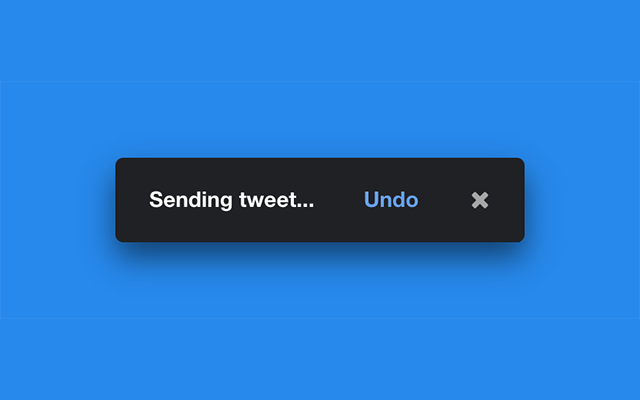Hide the snackbar using the X button
Screen dimensions: 640x400
(480, 200)
